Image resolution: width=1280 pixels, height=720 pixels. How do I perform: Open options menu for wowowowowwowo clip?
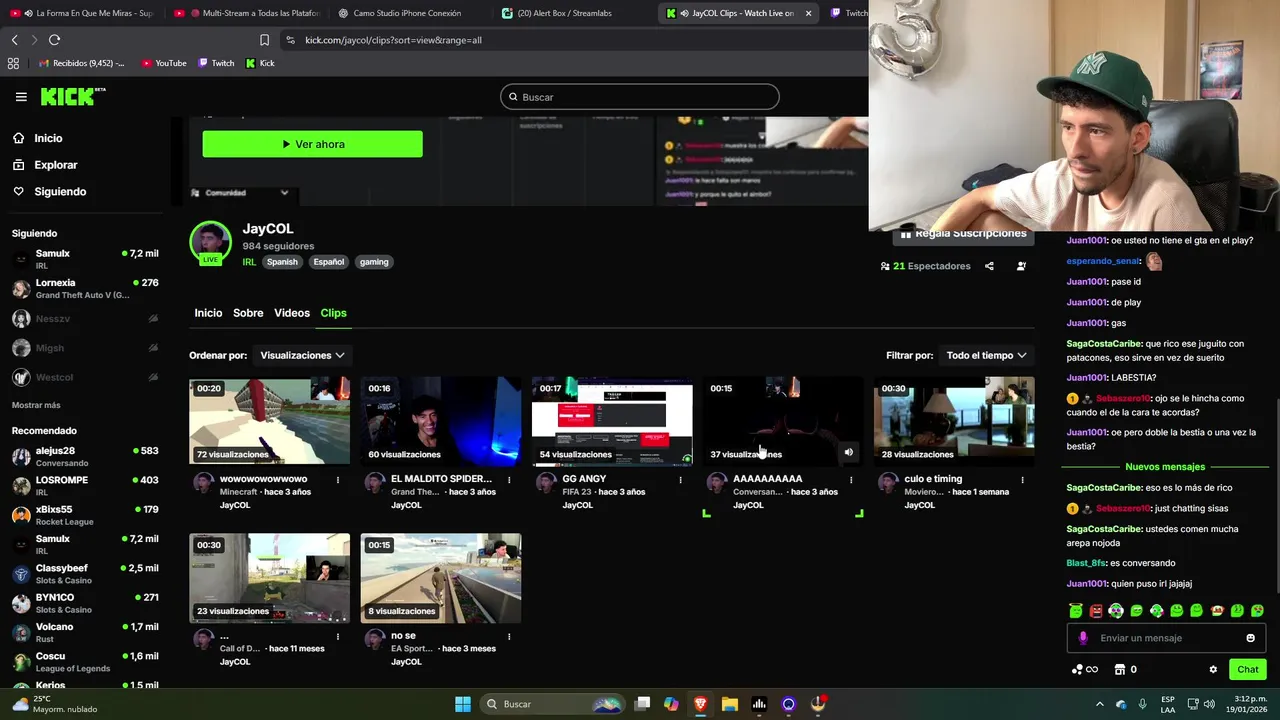pos(338,480)
